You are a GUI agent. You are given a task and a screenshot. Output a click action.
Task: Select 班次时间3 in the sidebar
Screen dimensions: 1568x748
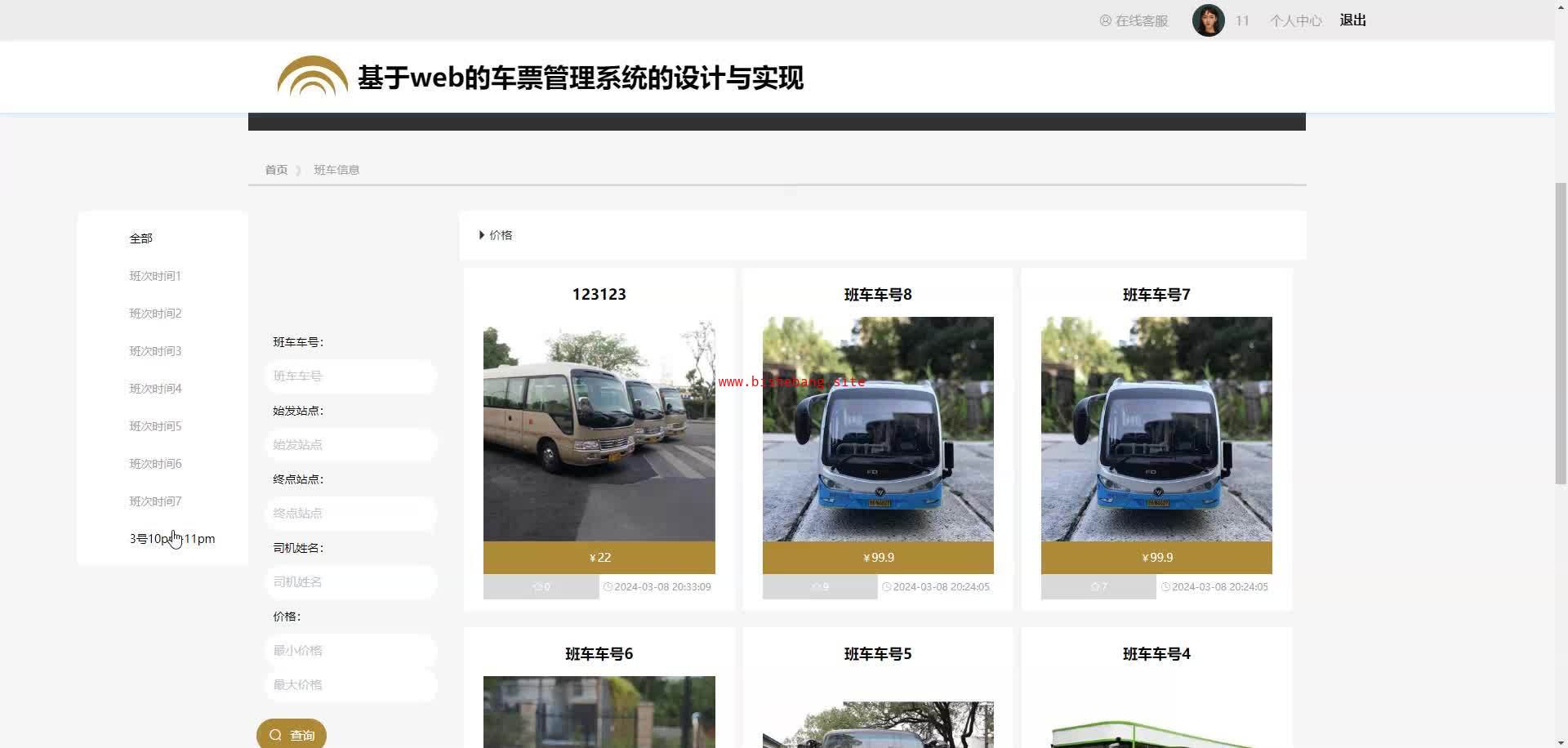click(x=155, y=351)
